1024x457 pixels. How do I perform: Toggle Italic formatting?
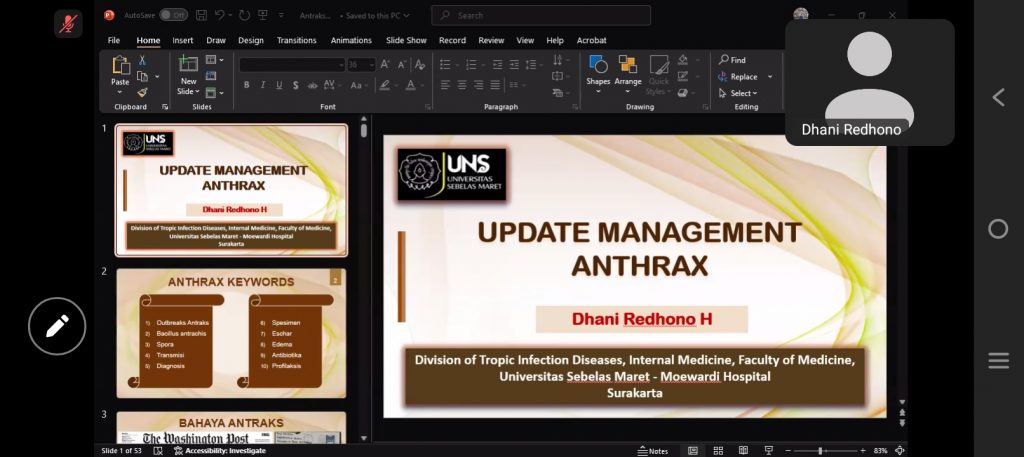[x=263, y=85]
